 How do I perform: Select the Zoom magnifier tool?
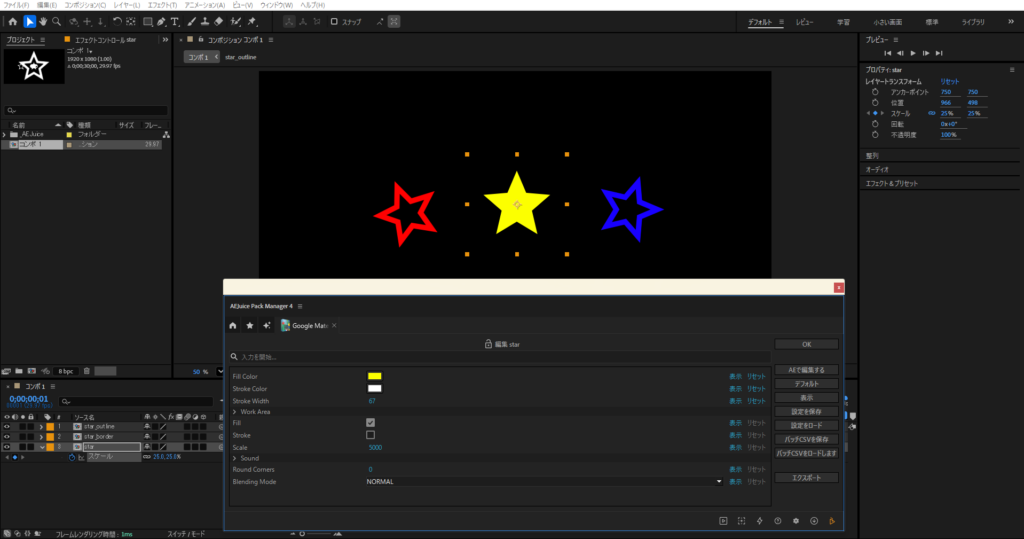pos(56,21)
